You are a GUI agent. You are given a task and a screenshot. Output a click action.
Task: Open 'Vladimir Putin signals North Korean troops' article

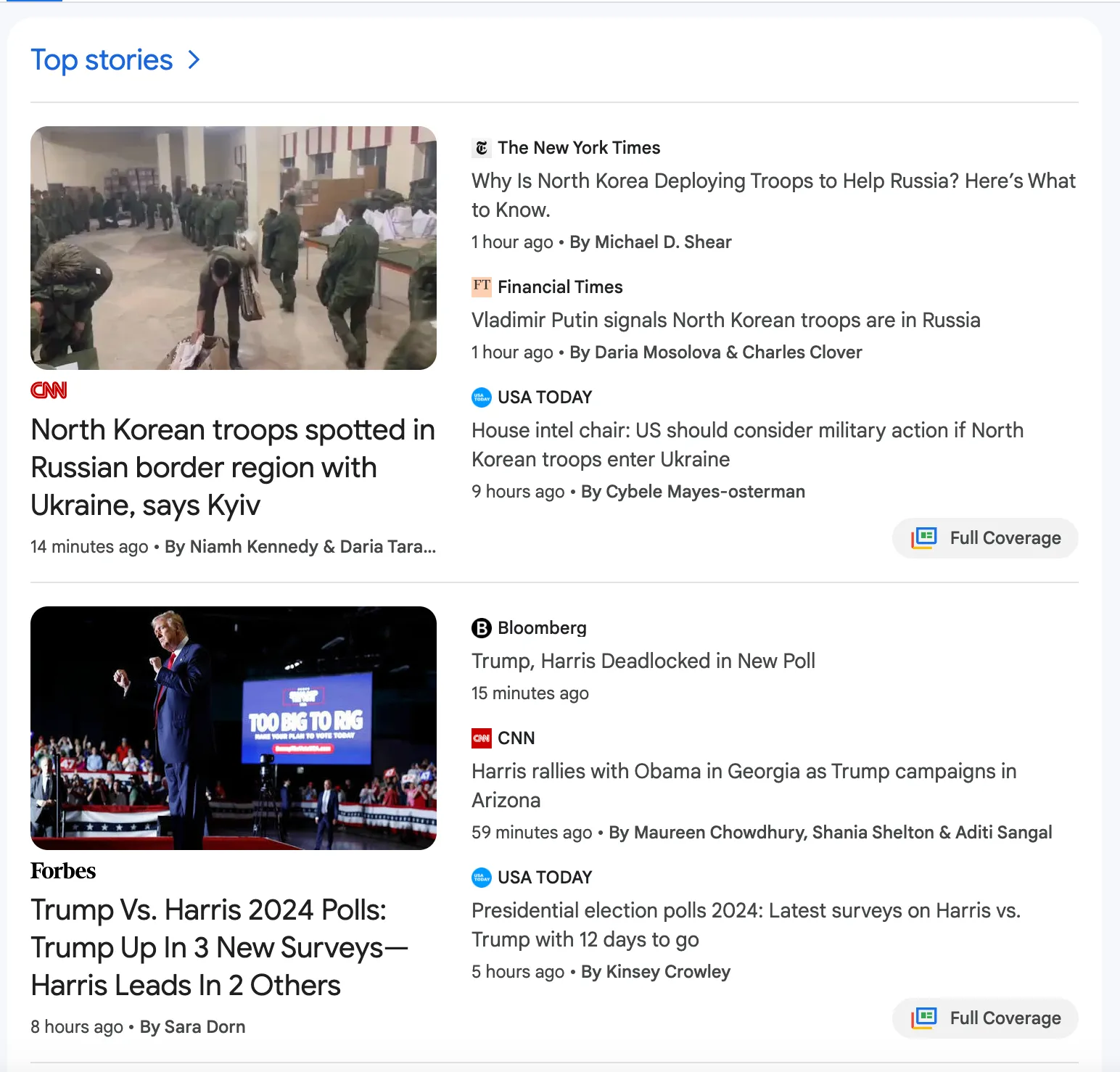(726, 320)
